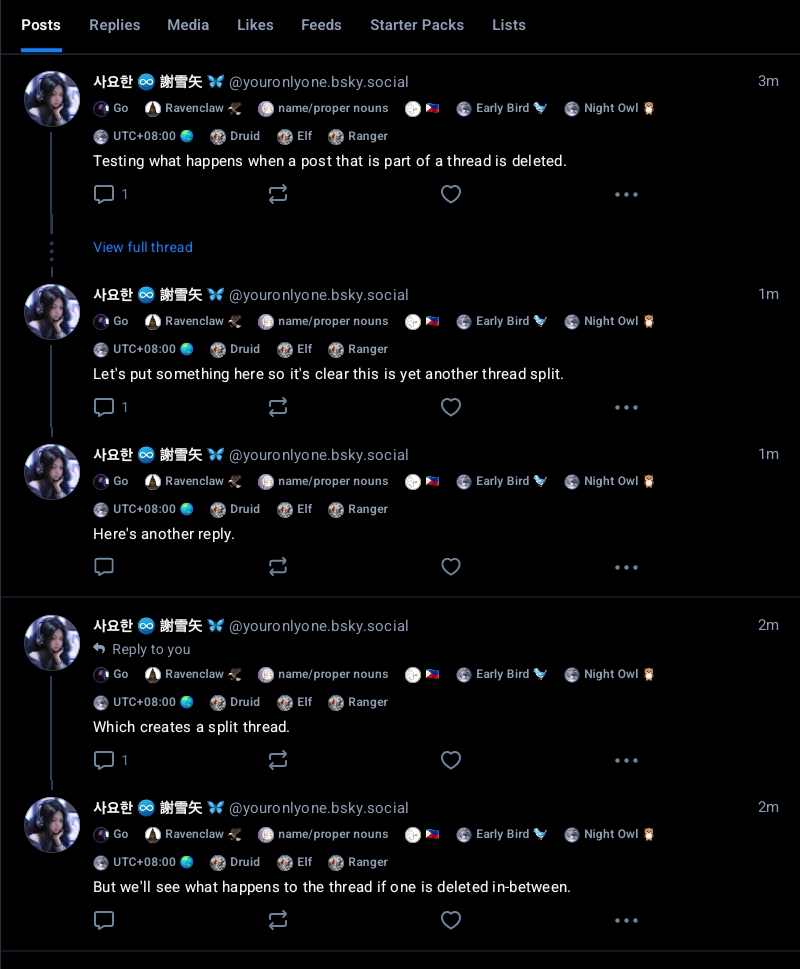This screenshot has width=800, height=969.
Task: Open the Starter Packs tab
Action: coord(417,25)
